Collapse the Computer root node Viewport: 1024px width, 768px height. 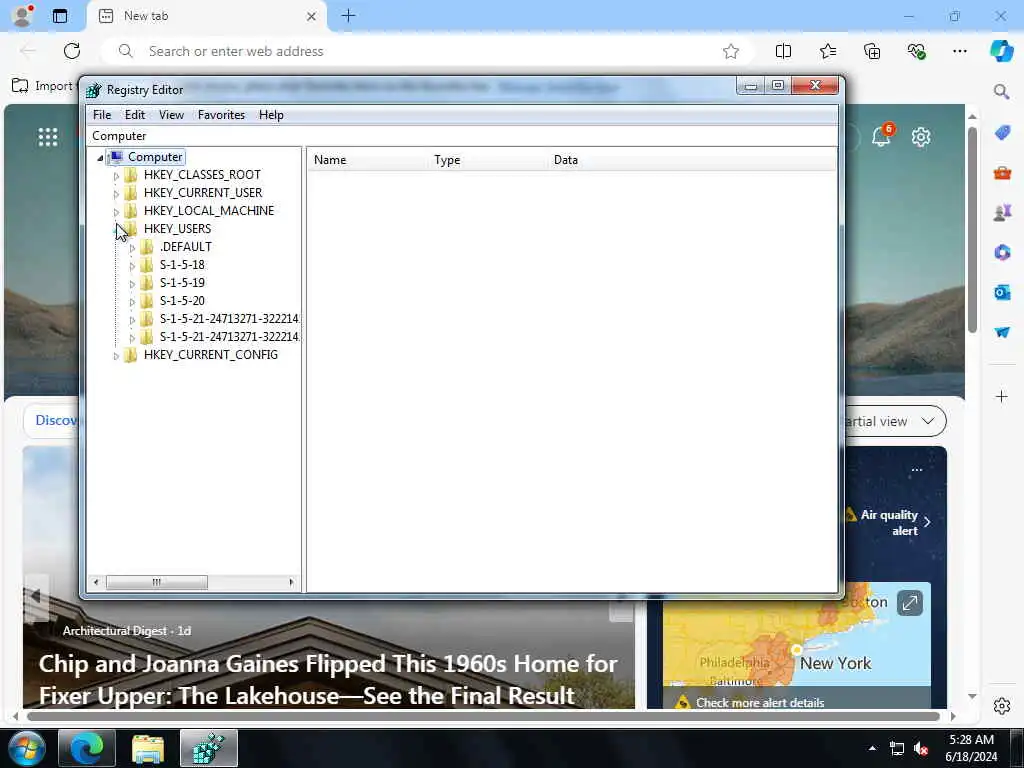(100, 158)
